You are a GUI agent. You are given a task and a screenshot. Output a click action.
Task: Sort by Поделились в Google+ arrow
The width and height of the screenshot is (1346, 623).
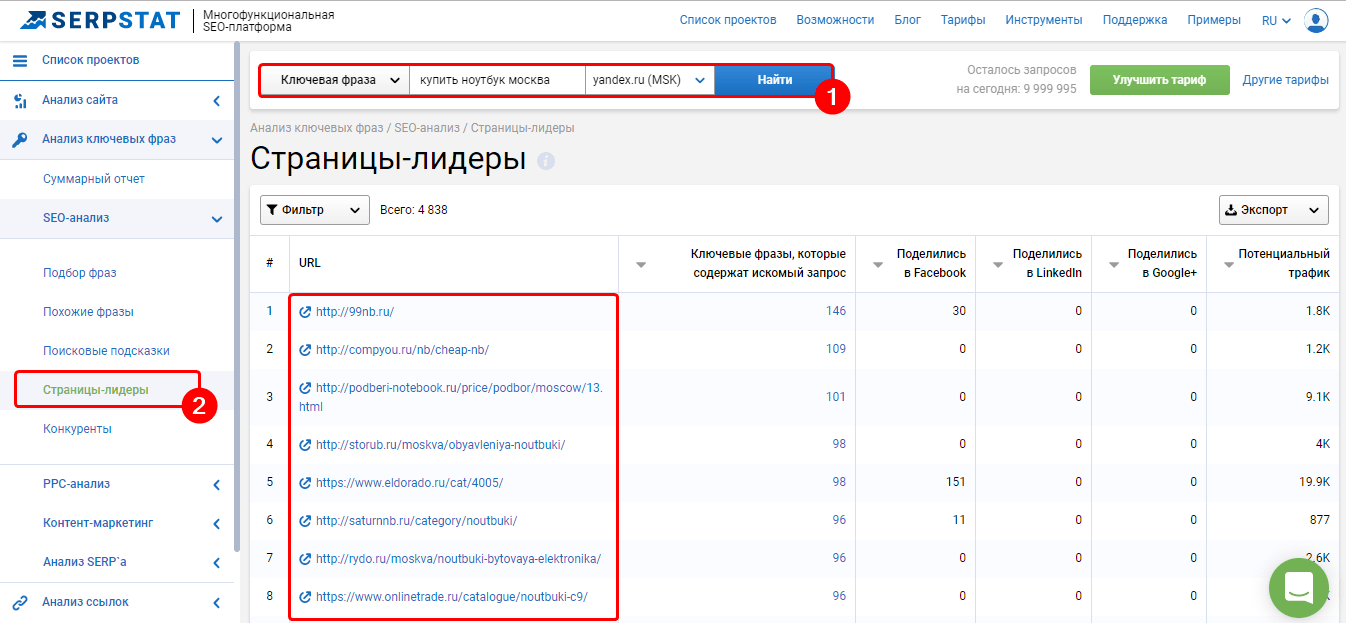(x=1114, y=265)
